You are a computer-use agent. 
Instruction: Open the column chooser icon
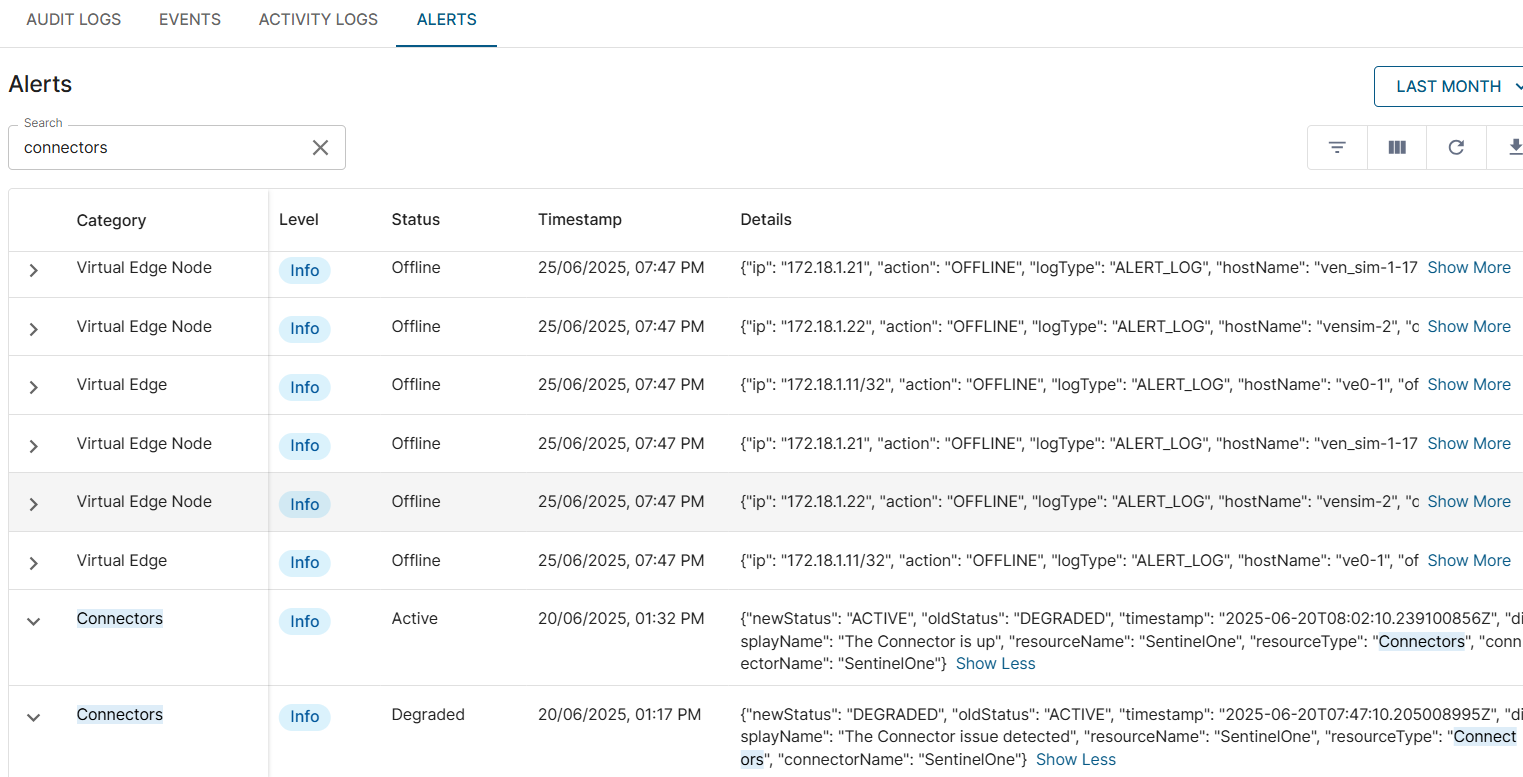click(1397, 147)
